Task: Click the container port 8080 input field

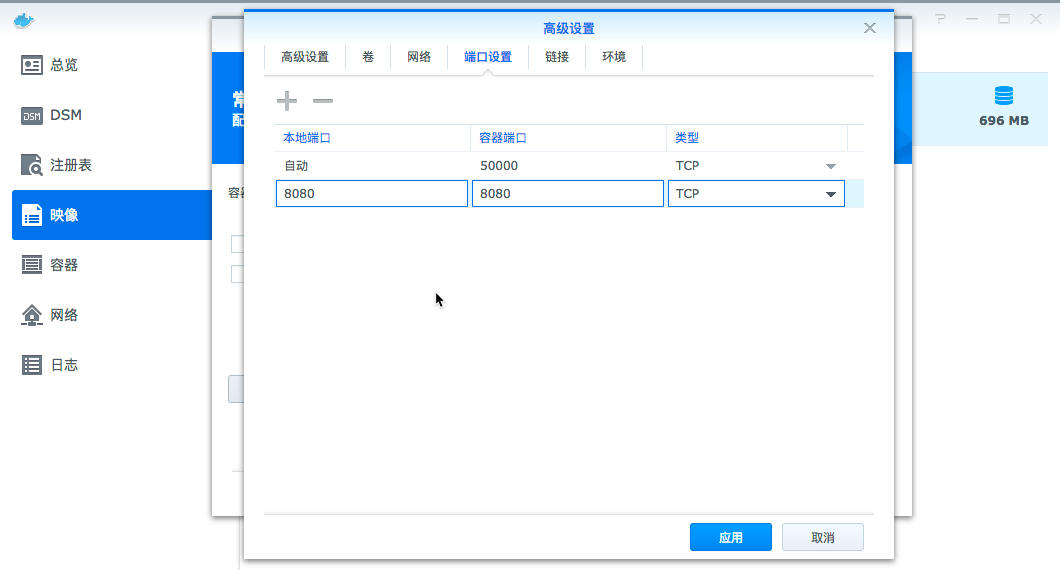Action: [568, 194]
